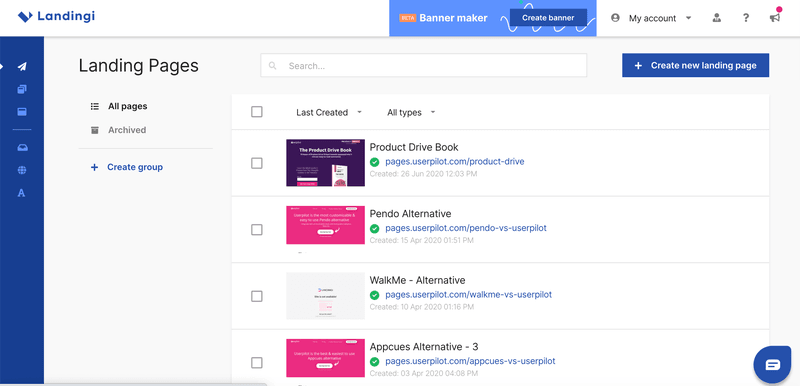Viewport: 800px width, 386px height.
Task: Click the list icon beside All pages
Action: [94, 107]
